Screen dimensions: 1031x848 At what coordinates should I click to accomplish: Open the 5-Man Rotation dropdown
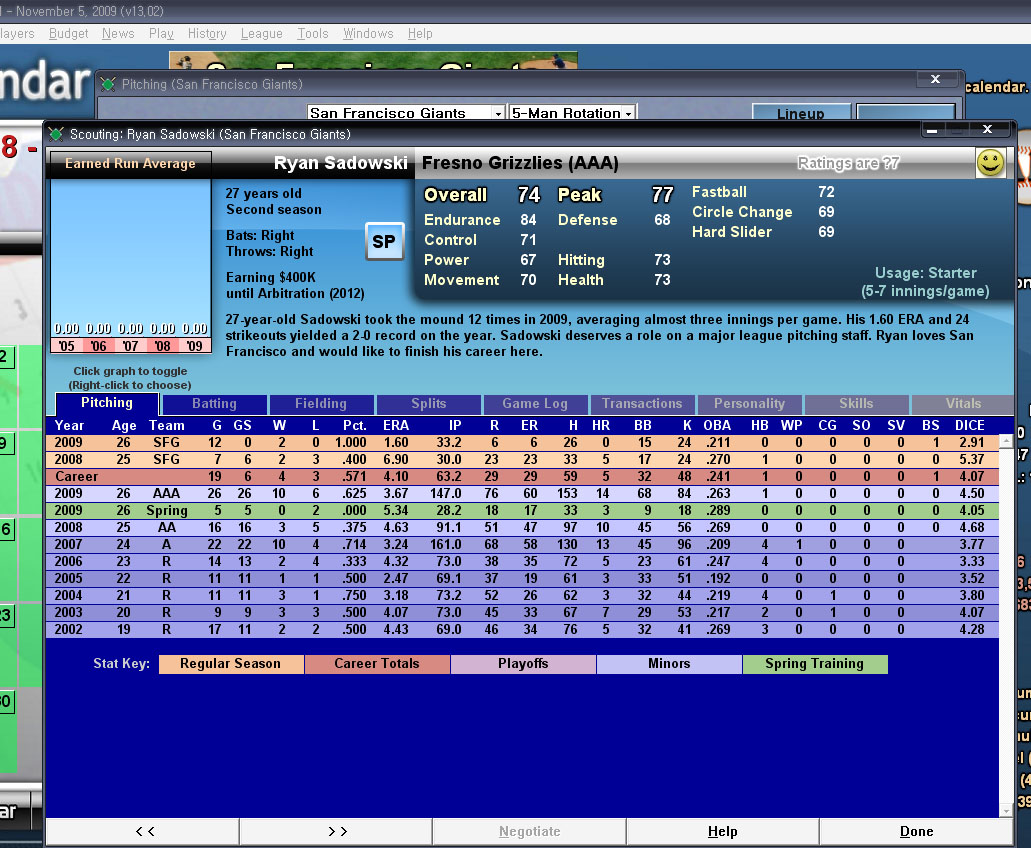coord(572,112)
